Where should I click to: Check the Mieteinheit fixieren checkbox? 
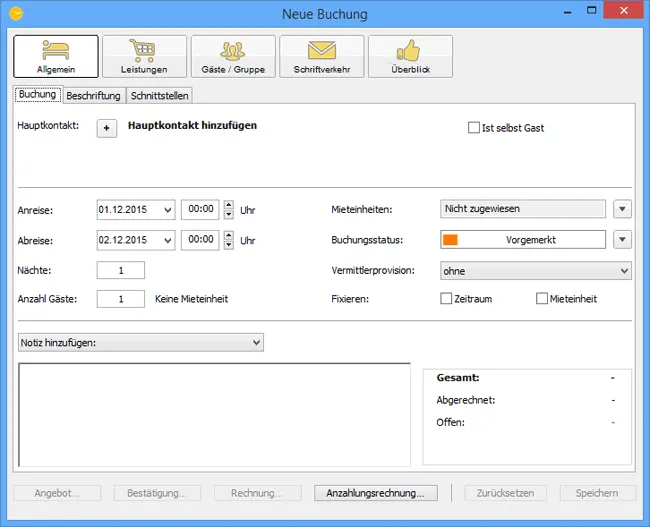(542, 299)
